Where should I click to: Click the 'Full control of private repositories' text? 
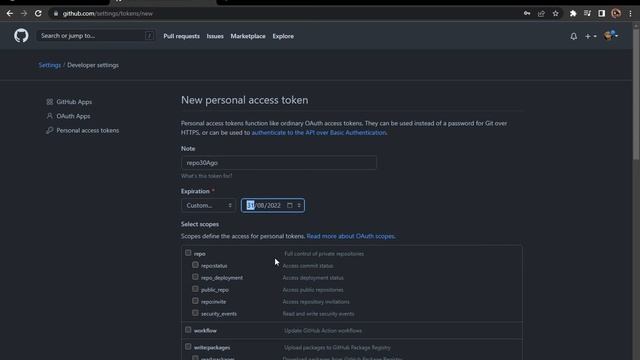324,254
